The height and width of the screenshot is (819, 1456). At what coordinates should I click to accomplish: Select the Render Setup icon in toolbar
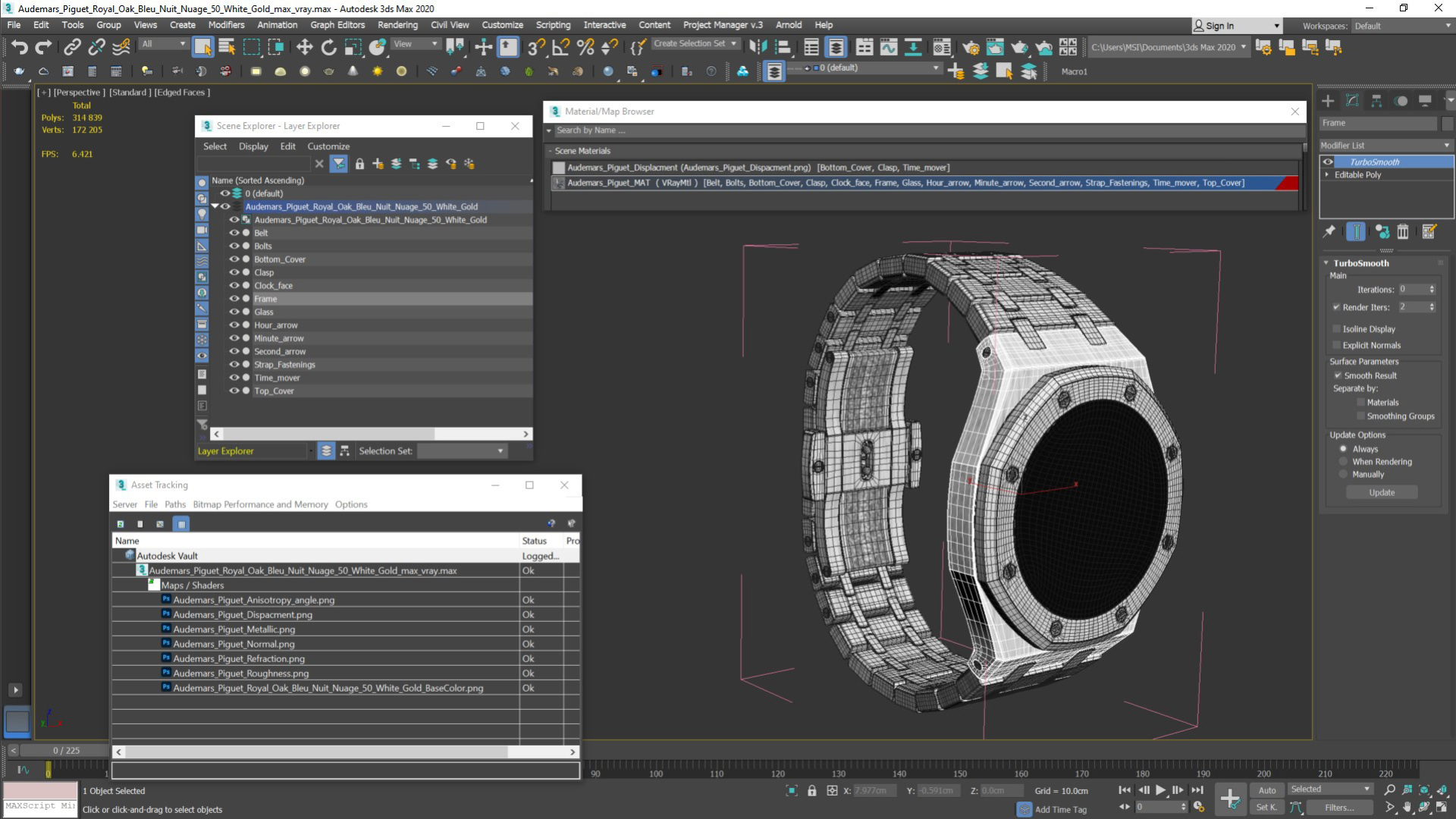969,47
